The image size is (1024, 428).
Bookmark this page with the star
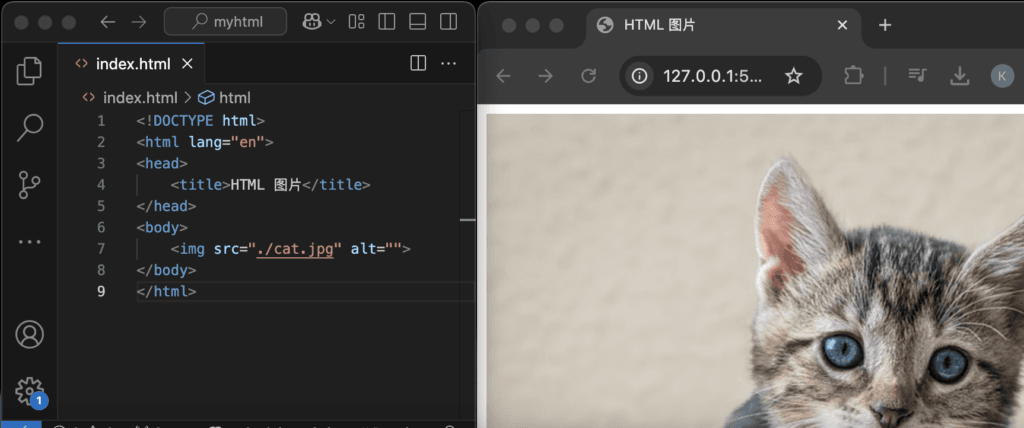coord(793,76)
